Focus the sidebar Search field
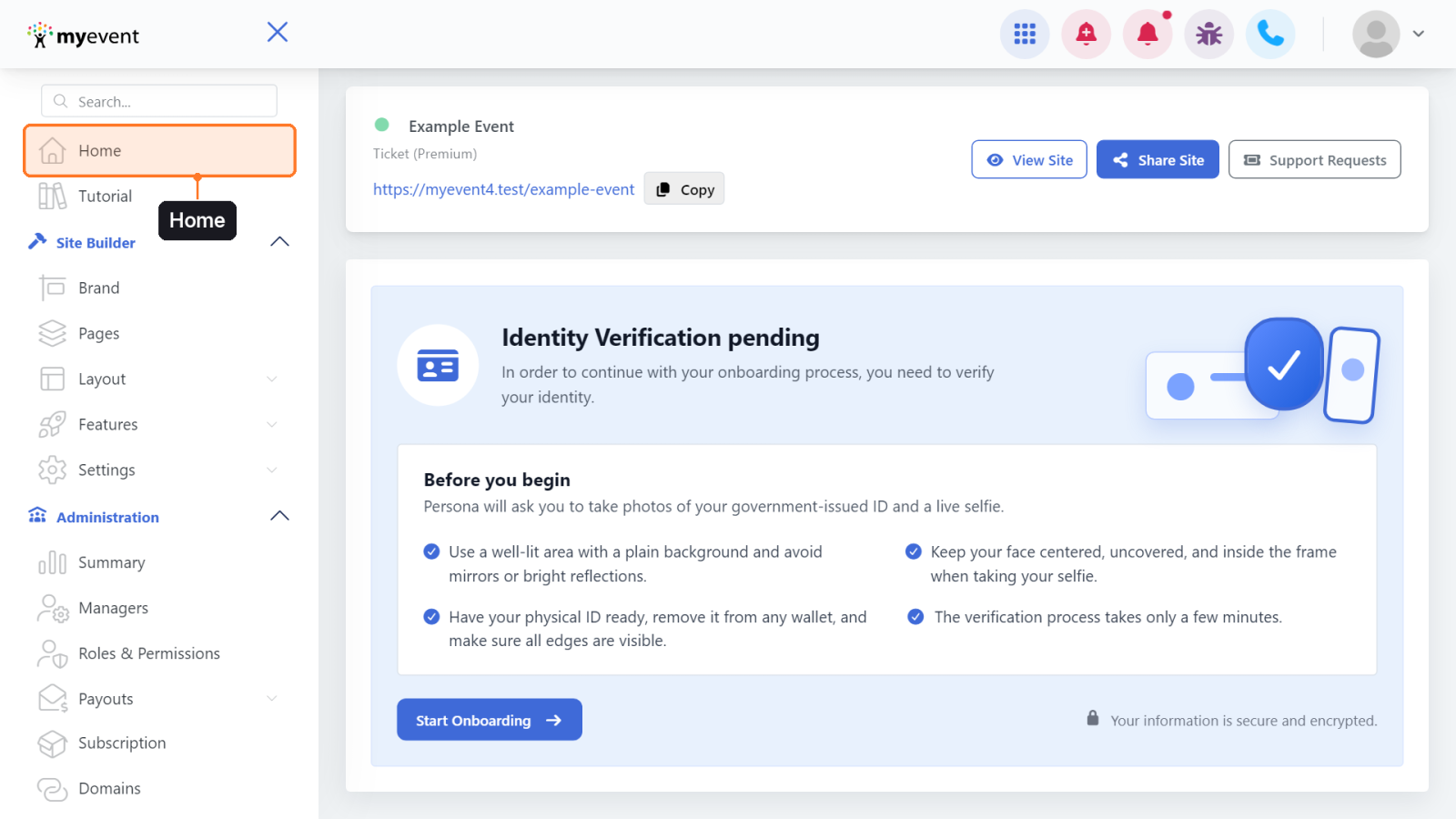 [159, 101]
